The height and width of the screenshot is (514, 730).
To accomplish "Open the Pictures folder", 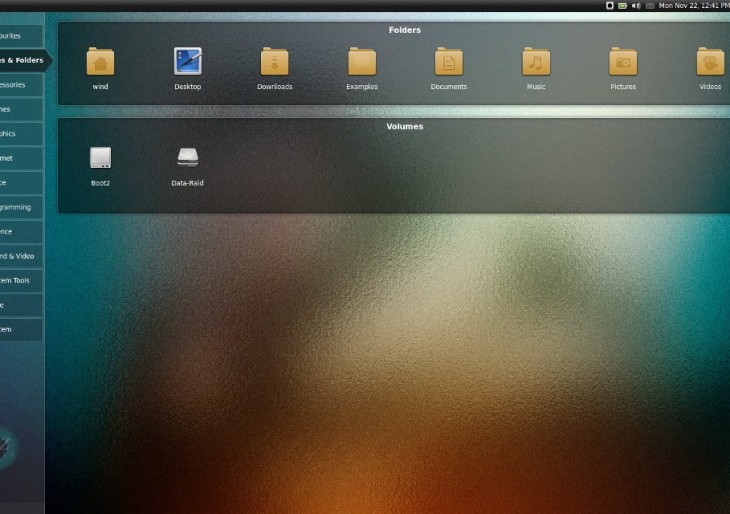I will 623,68.
